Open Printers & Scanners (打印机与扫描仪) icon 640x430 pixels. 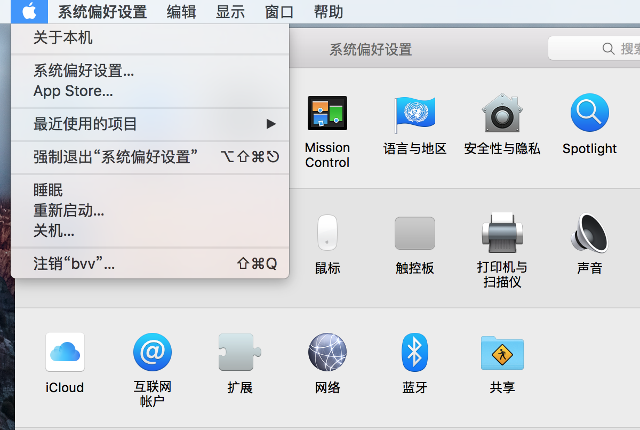point(502,233)
